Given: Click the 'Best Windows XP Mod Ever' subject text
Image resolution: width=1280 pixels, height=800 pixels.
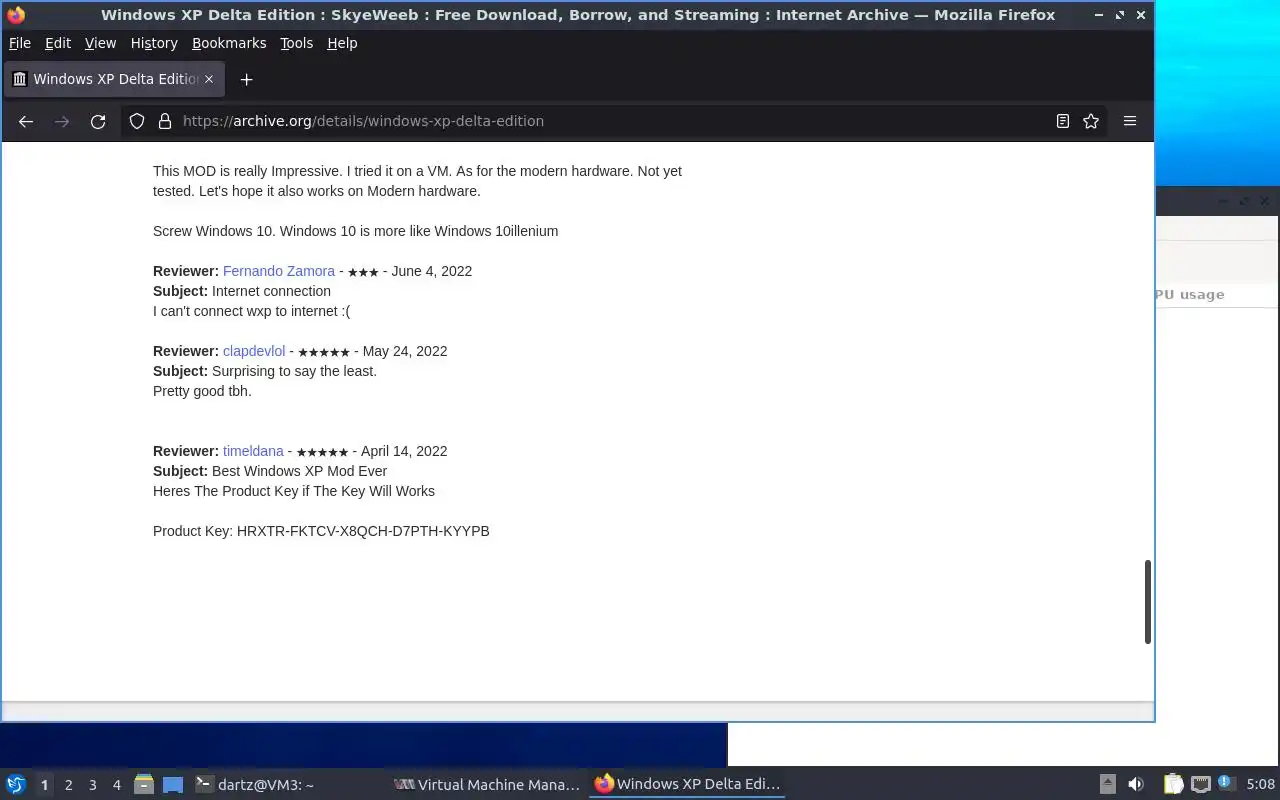Looking at the screenshot, I should [299, 471].
